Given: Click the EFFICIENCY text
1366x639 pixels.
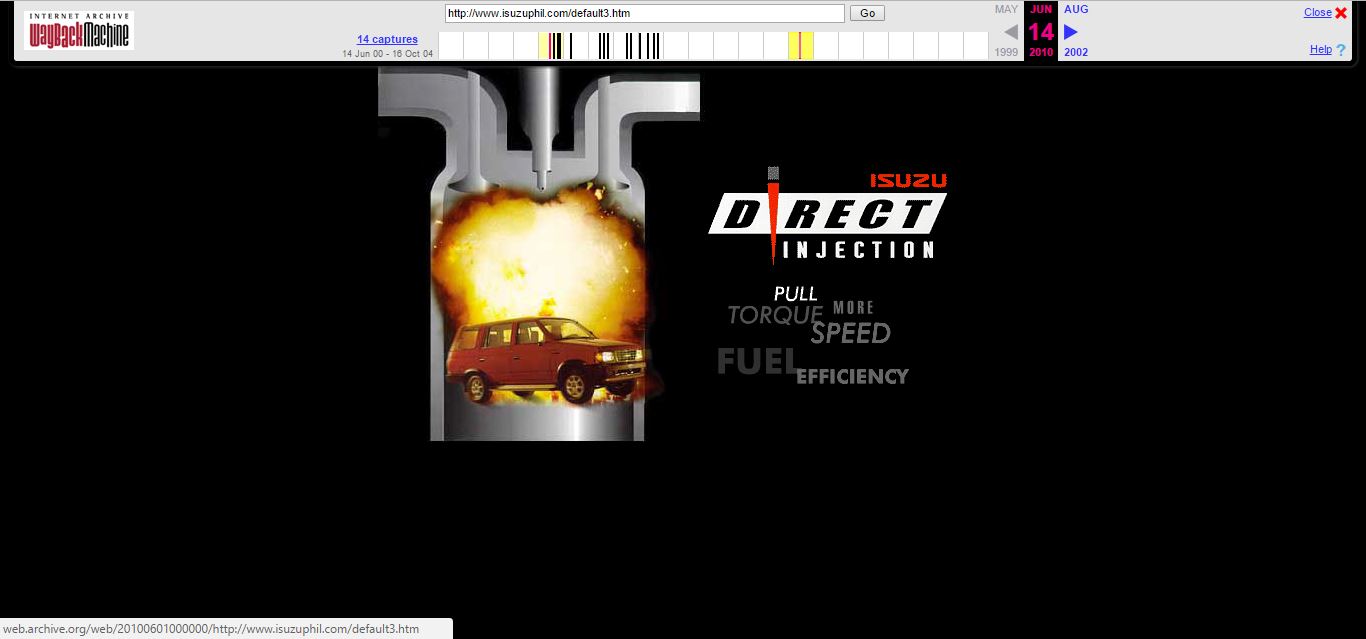Looking at the screenshot, I should click(852, 376).
